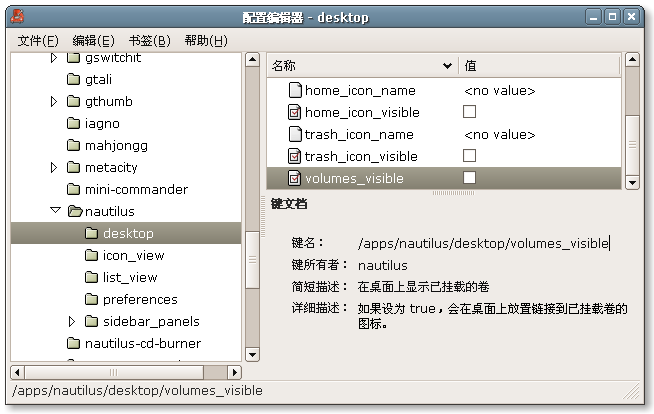The height and width of the screenshot is (414, 654).
Task: Click the gtali folder icon
Action: [73, 79]
